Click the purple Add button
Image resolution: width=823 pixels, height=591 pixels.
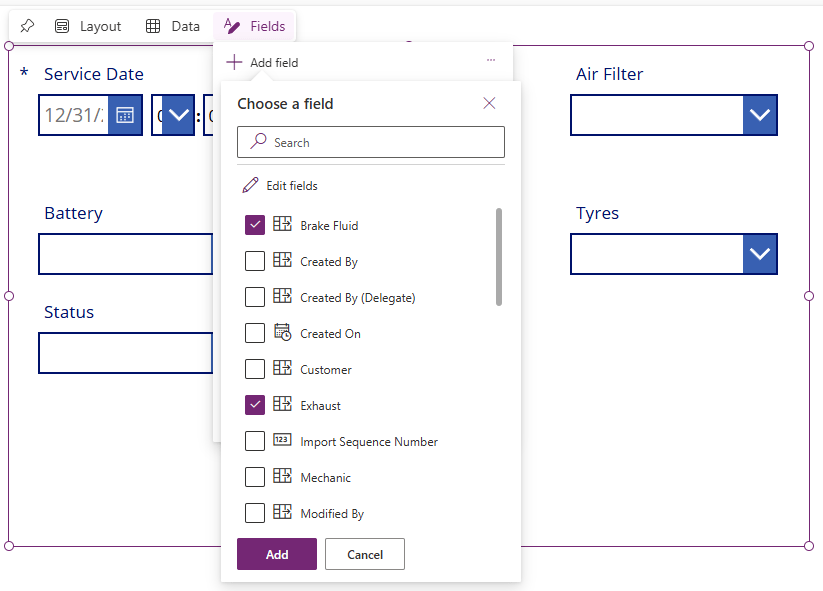277,554
